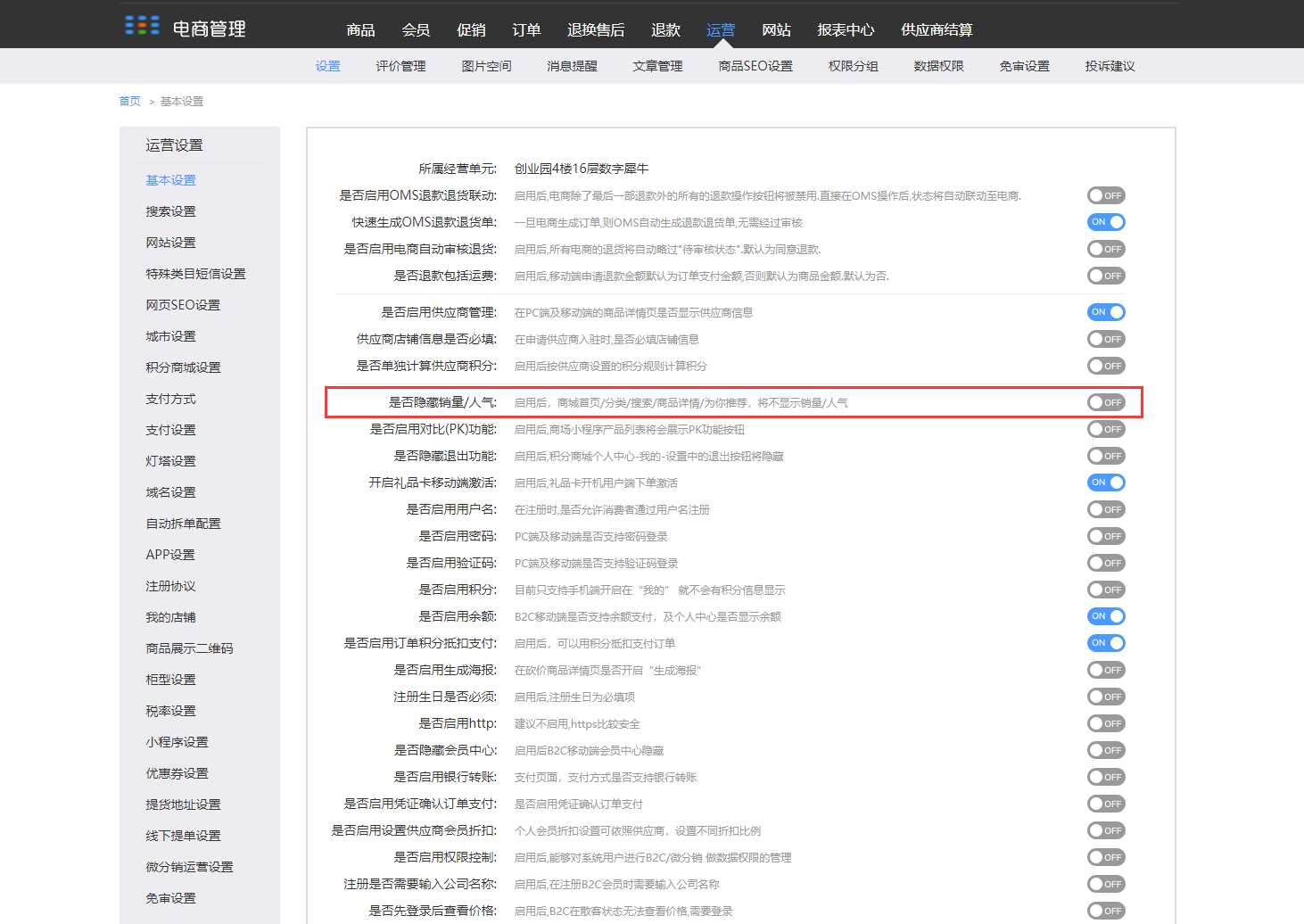Open 微分销运营设置 in the sidebar
Screen dimensions: 1304x924
click(189, 867)
